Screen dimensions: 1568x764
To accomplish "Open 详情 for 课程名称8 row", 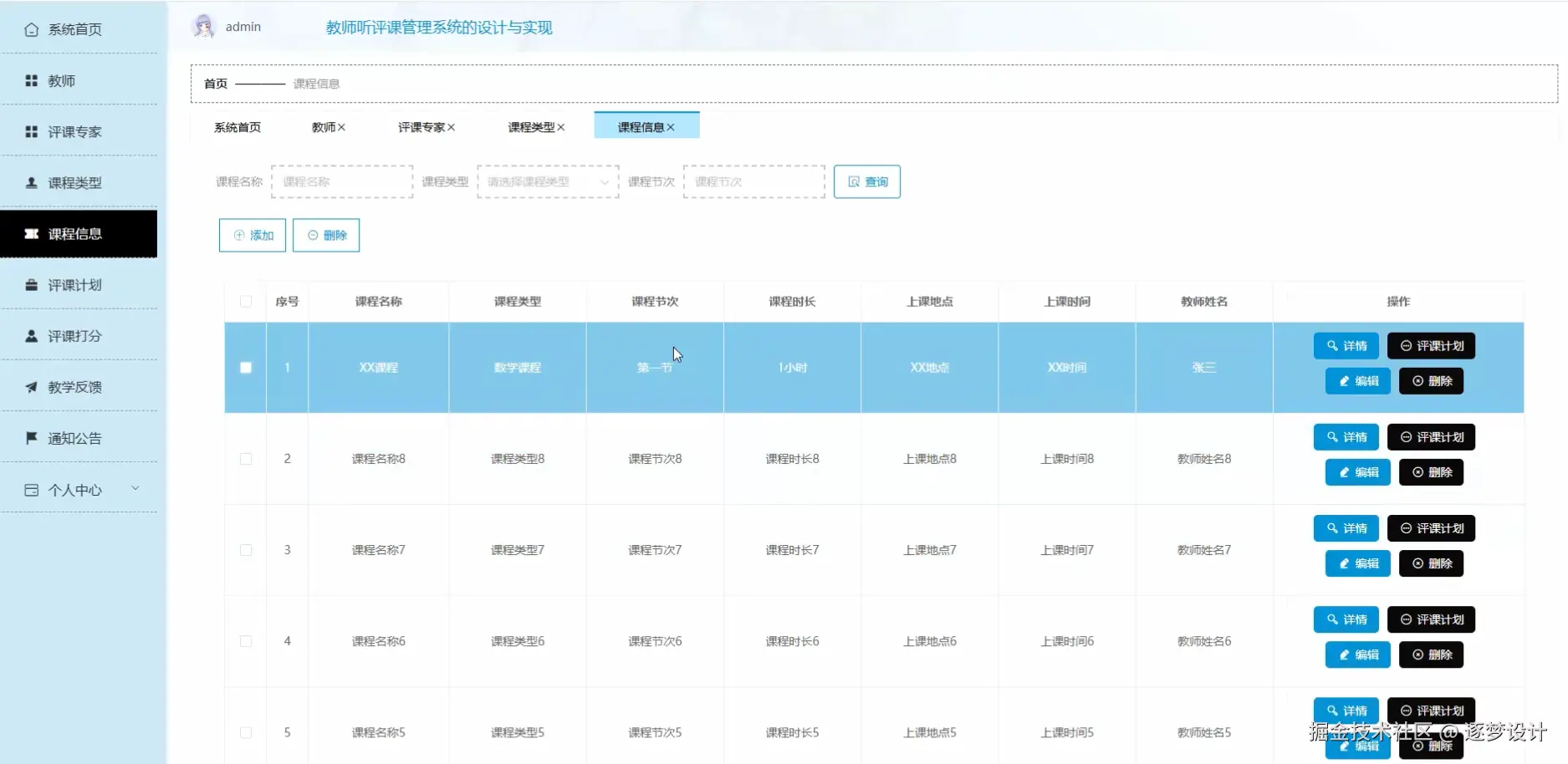I will coord(1346,437).
